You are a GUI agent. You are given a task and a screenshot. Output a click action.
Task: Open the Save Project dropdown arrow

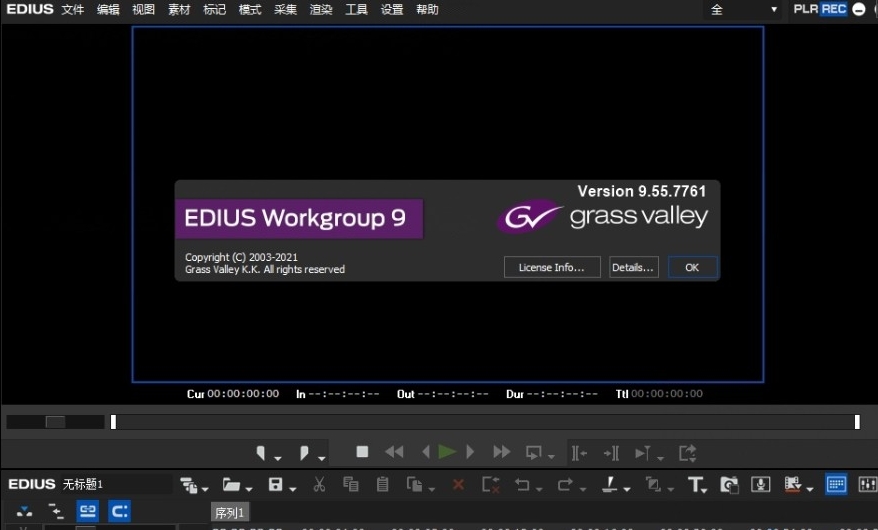tap(293, 489)
